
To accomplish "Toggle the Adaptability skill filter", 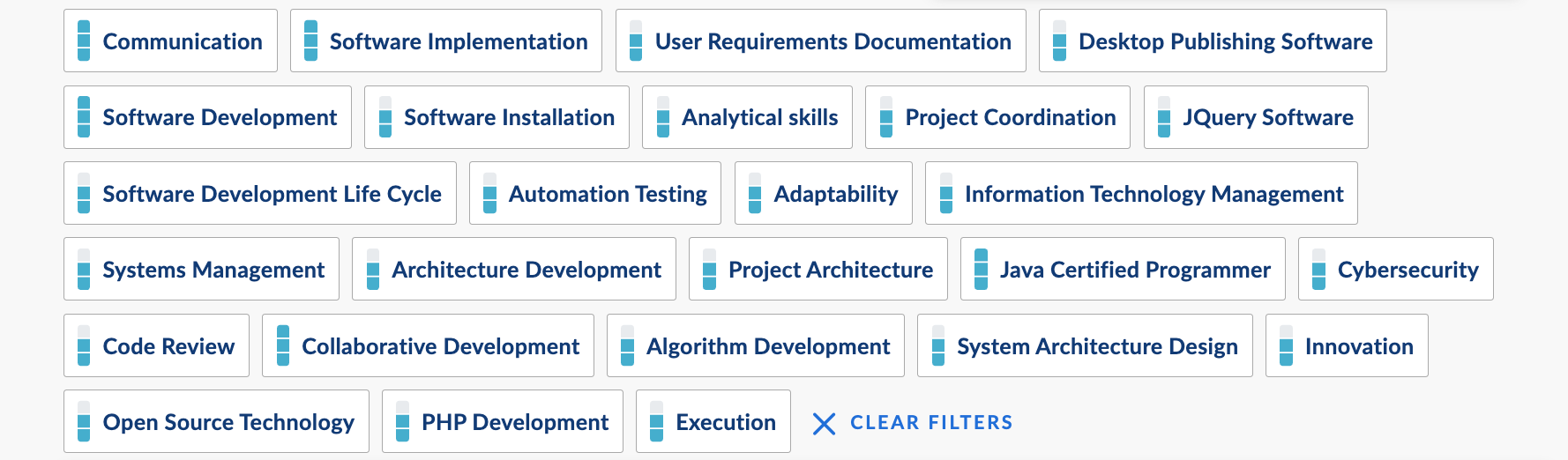I will click(x=834, y=194).
